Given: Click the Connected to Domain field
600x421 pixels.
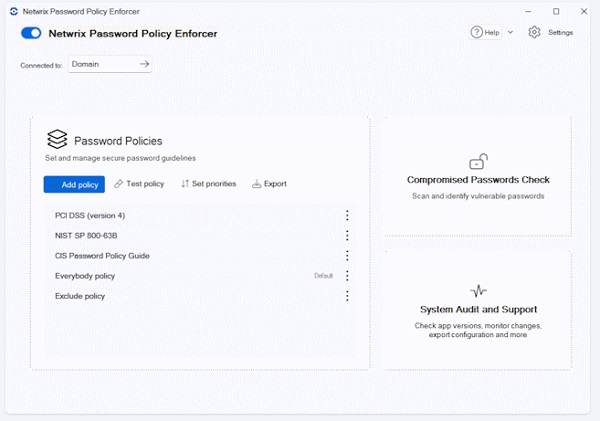Looking at the screenshot, I should [x=100, y=64].
